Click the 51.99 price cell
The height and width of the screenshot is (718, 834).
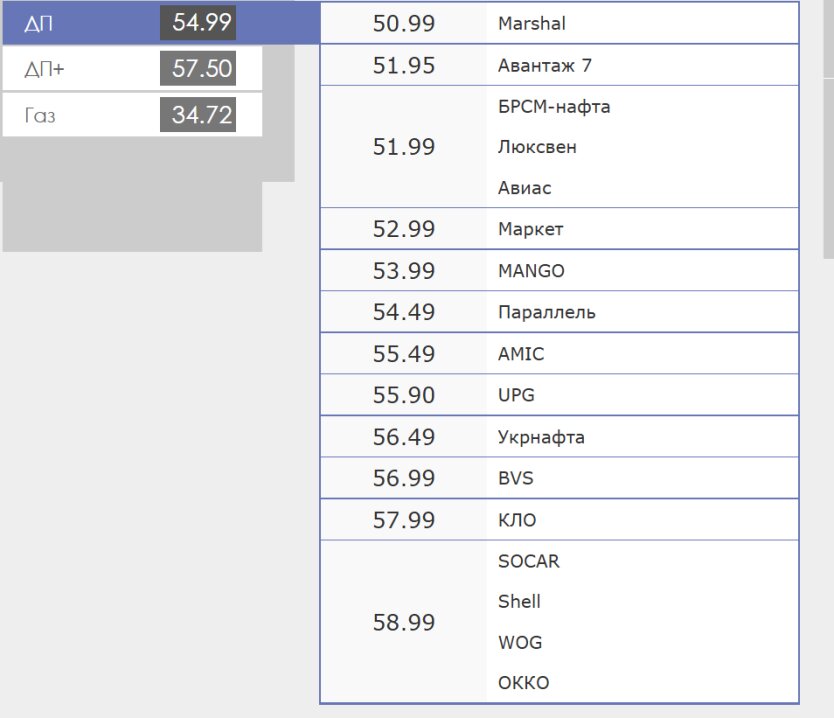click(x=404, y=147)
